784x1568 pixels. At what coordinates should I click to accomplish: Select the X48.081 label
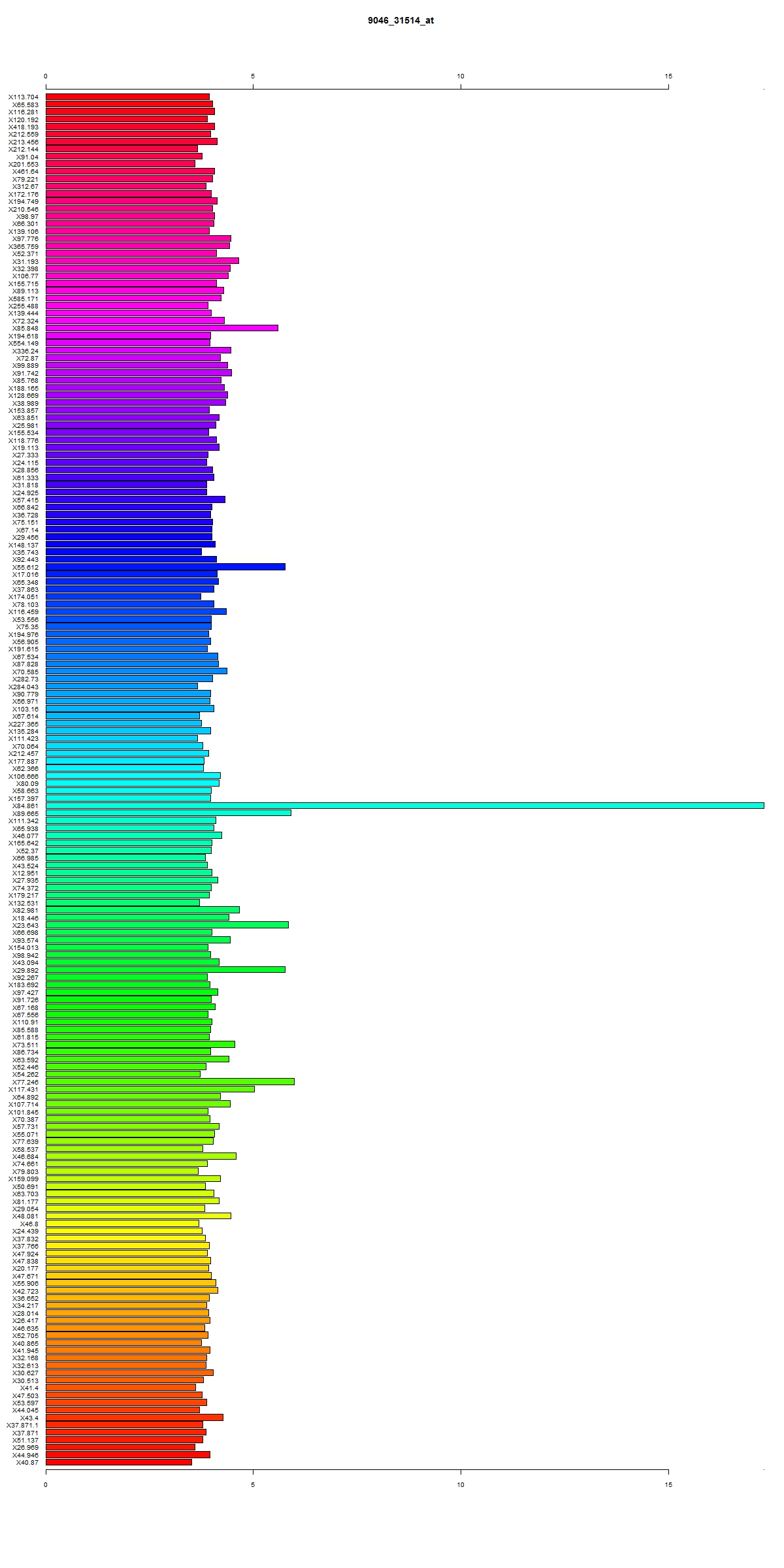pos(25,1216)
